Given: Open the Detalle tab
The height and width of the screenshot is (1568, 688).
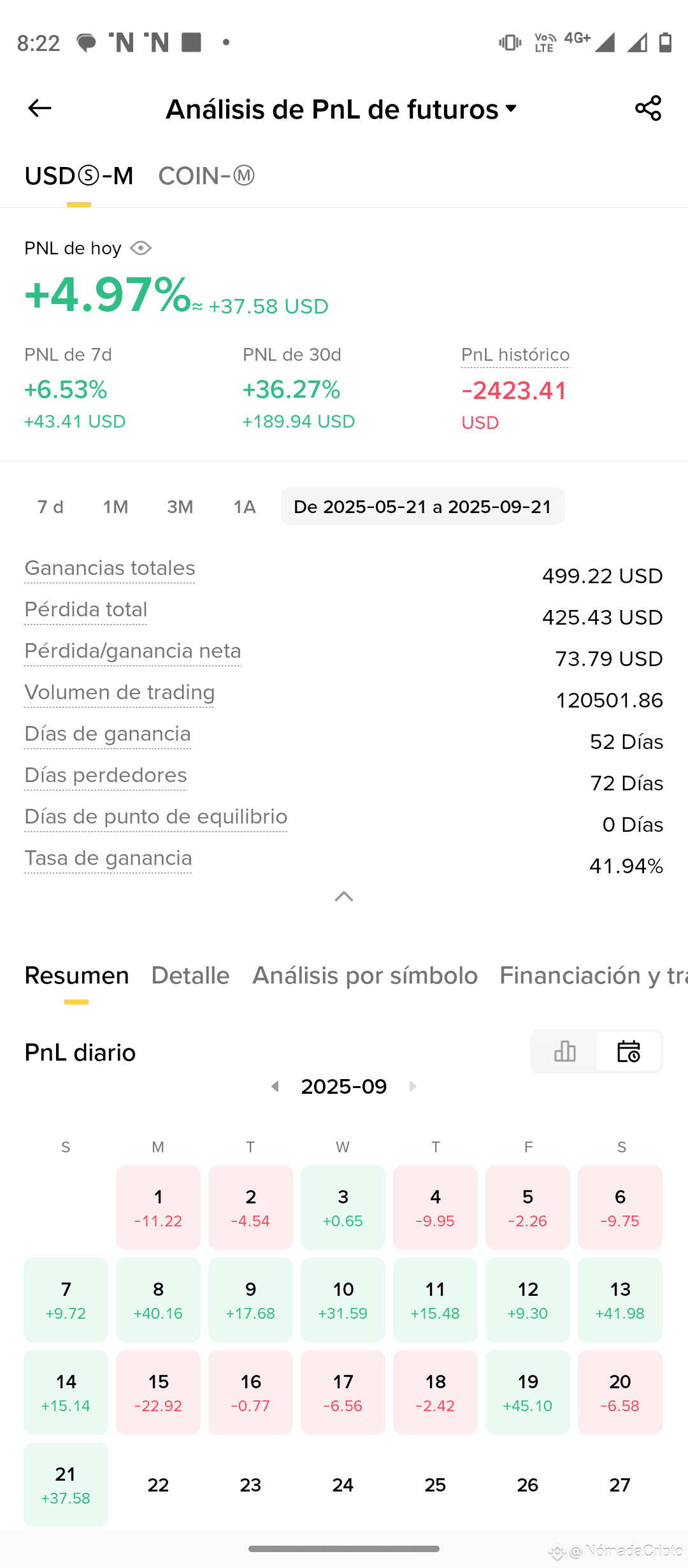Looking at the screenshot, I should pyautogui.click(x=190, y=976).
